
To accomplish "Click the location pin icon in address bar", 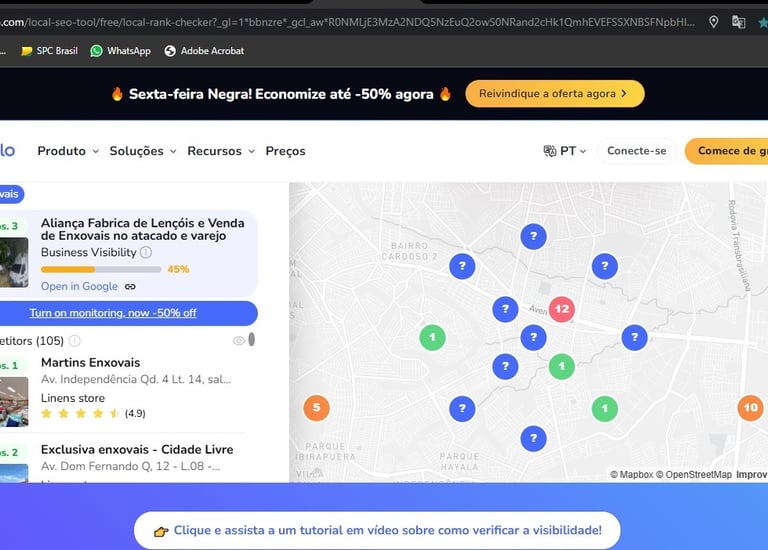I will click(713, 22).
